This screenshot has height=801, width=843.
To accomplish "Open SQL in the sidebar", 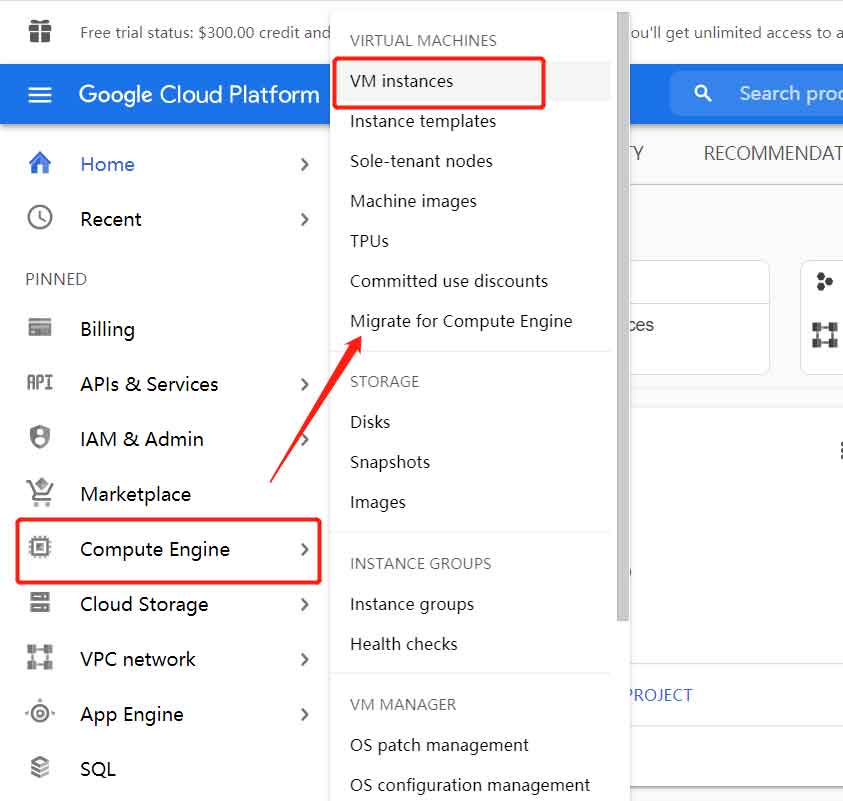I will pyautogui.click(x=98, y=769).
